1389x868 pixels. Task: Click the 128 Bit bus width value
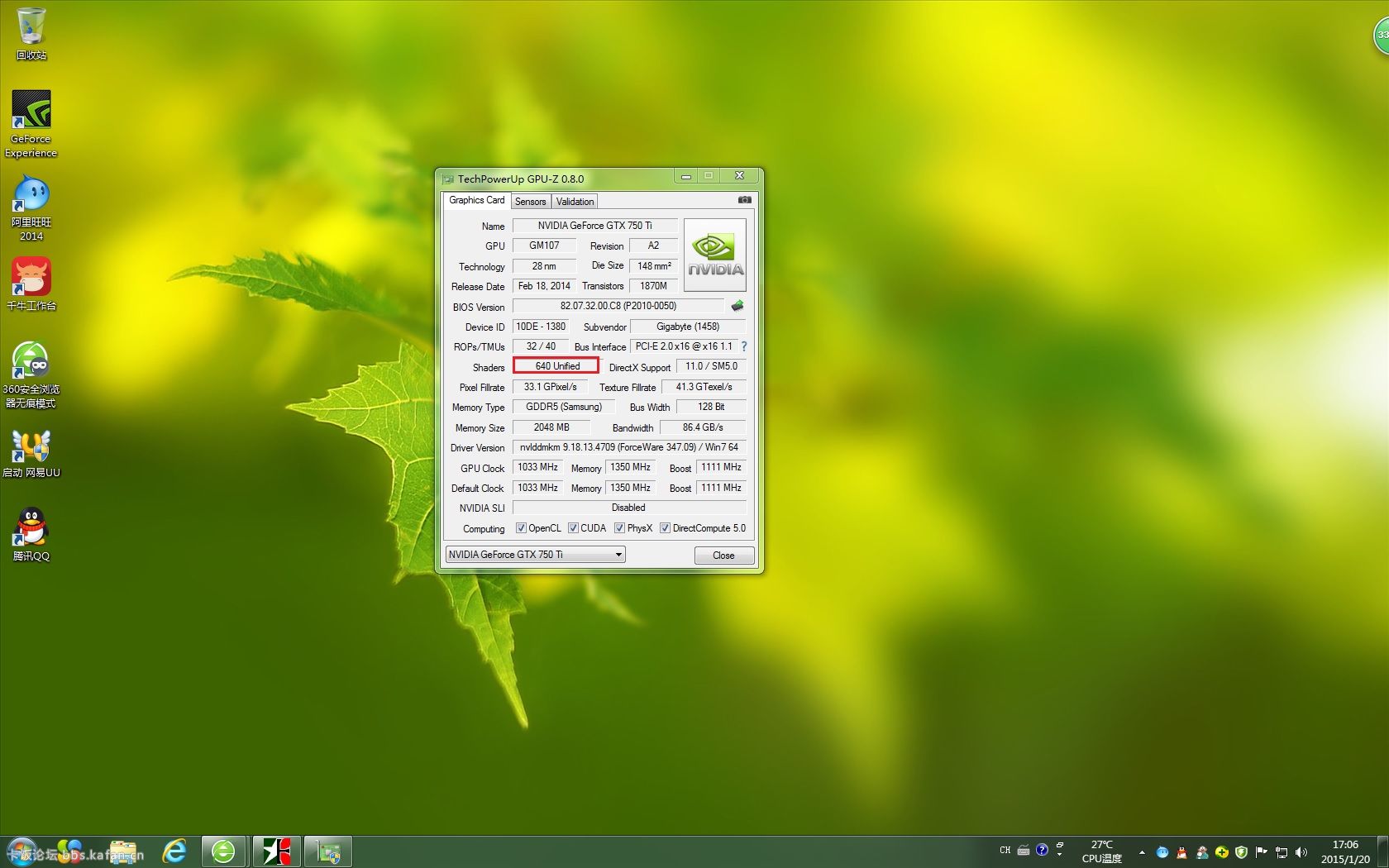[x=711, y=407]
